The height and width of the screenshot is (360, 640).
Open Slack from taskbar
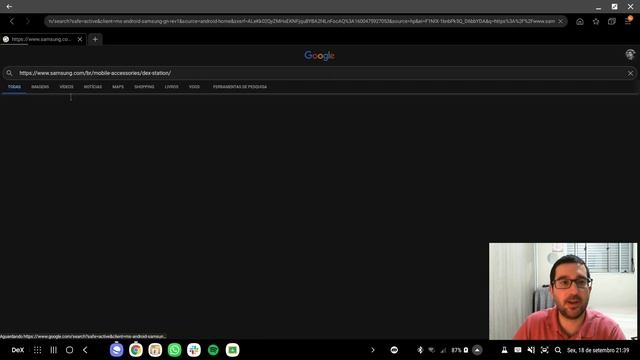coord(194,350)
